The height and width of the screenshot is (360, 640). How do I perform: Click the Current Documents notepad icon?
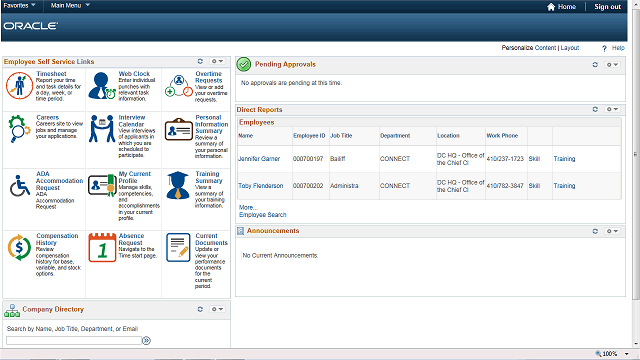coord(178,247)
